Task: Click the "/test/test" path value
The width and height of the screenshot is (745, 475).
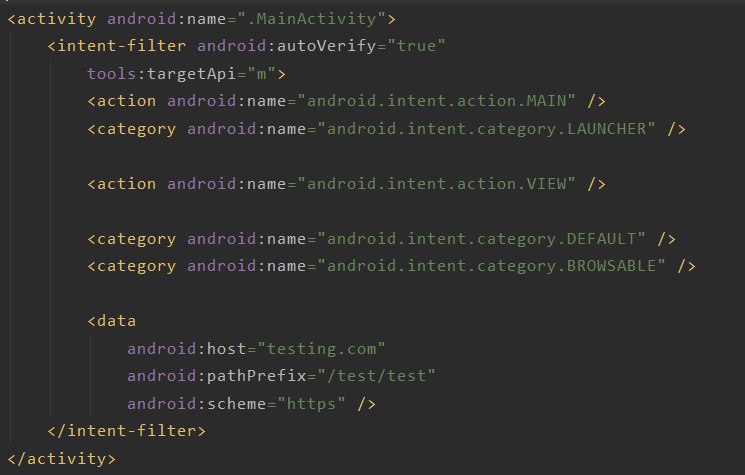Action: 376,376
